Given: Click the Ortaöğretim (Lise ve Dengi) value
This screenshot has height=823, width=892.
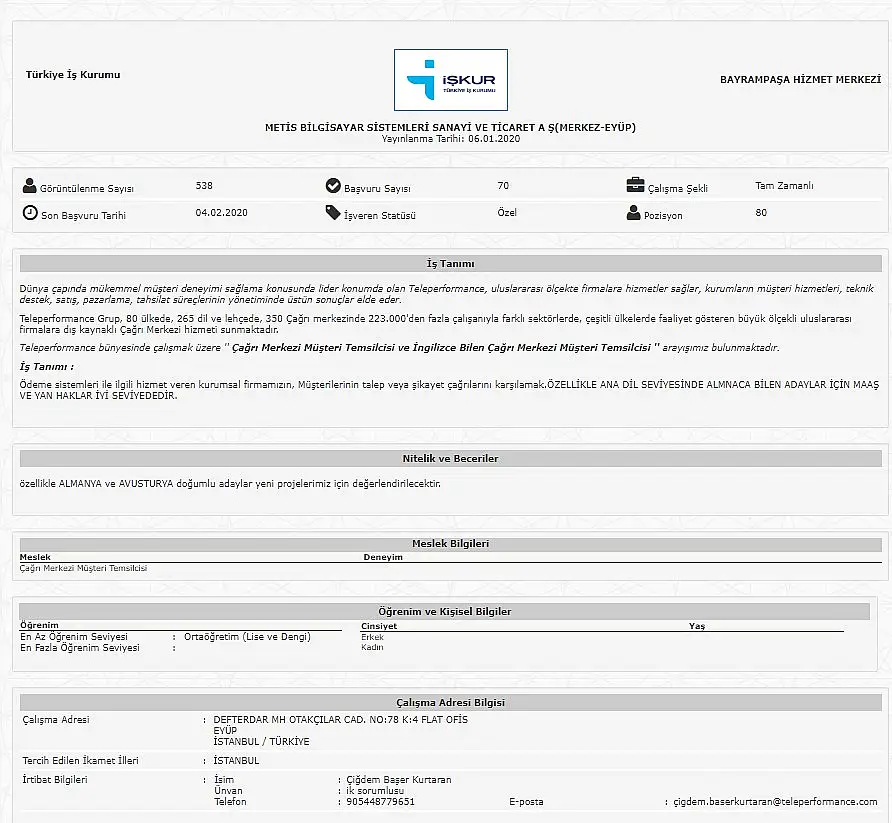Looking at the screenshot, I should pos(247,637).
